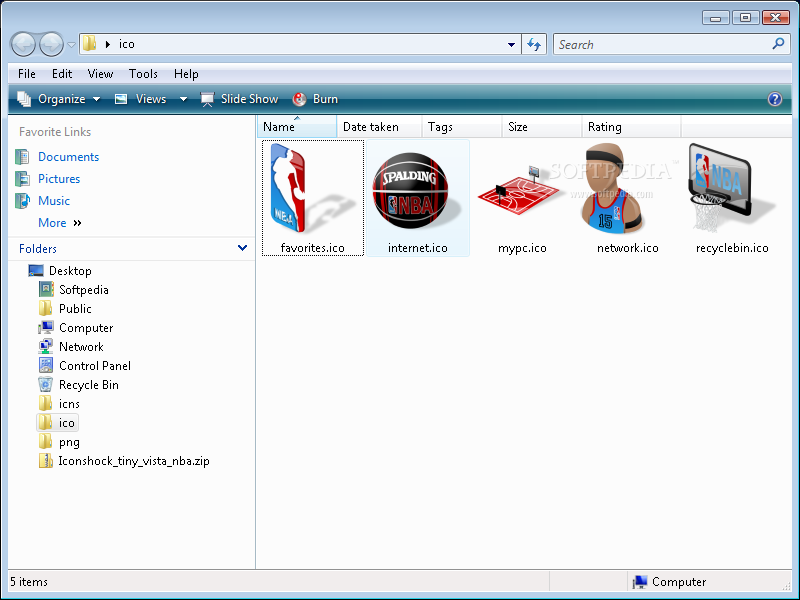The width and height of the screenshot is (800, 600).
Task: Click the Back navigation arrow
Action: point(23,44)
